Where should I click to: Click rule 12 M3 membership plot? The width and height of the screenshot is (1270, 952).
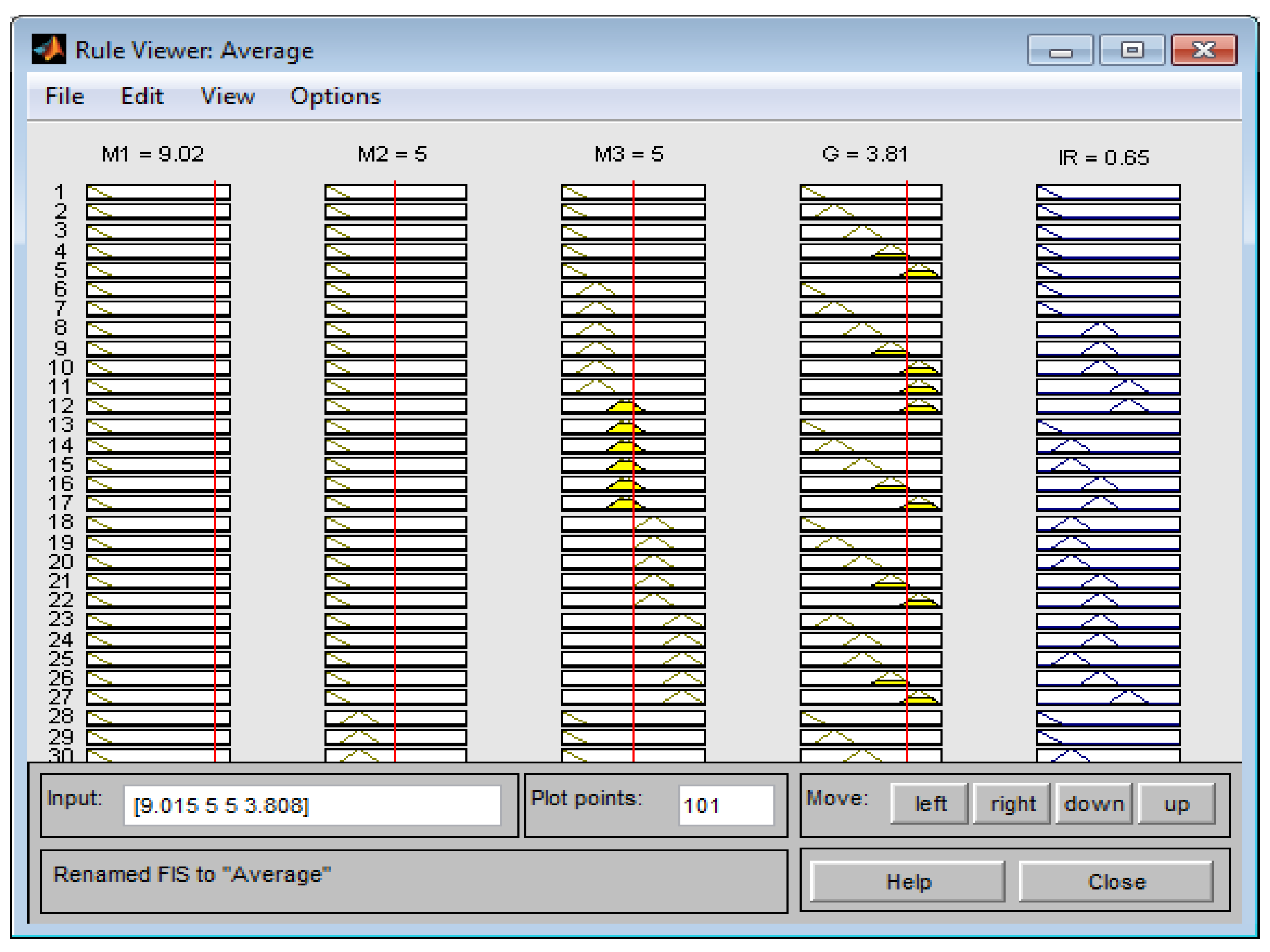633,406
